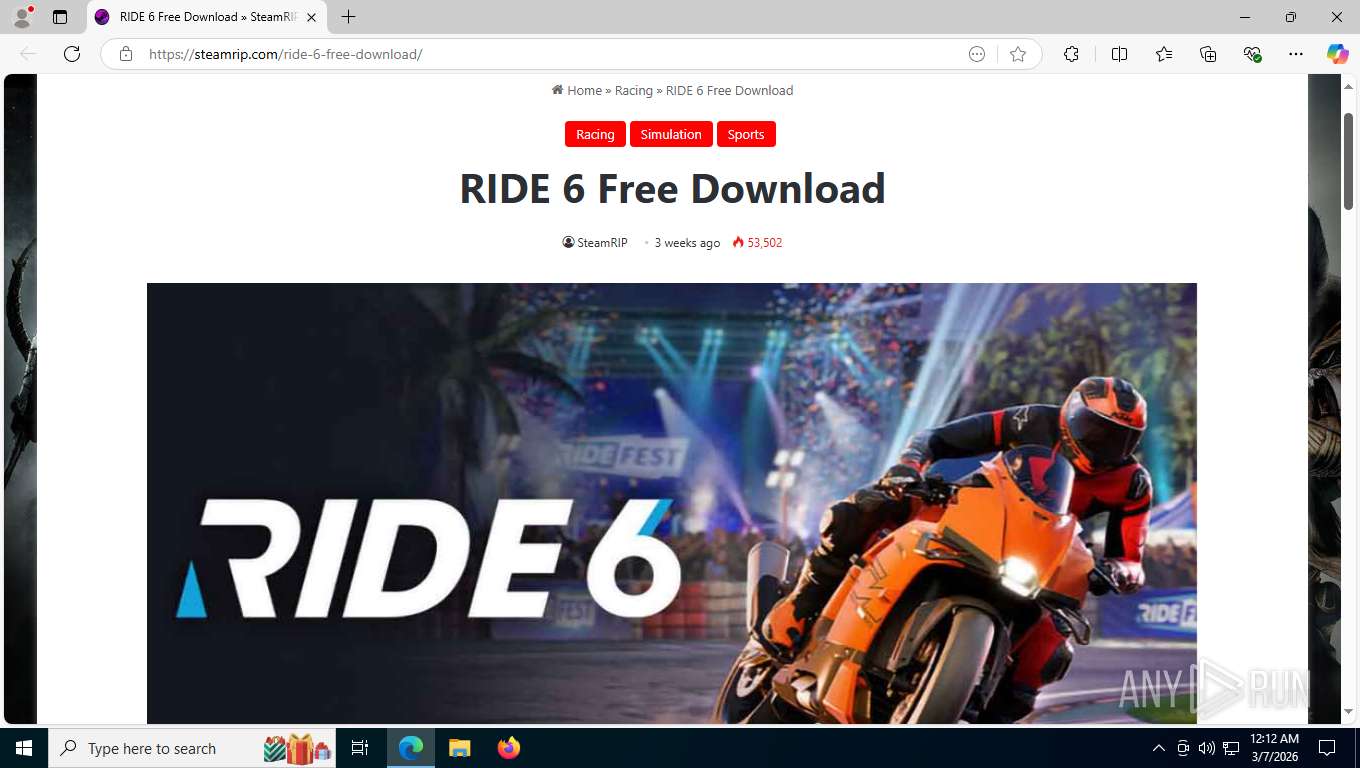This screenshot has width=1360, height=768.
Task: Open the SteamRIP author link
Action: tap(595, 243)
